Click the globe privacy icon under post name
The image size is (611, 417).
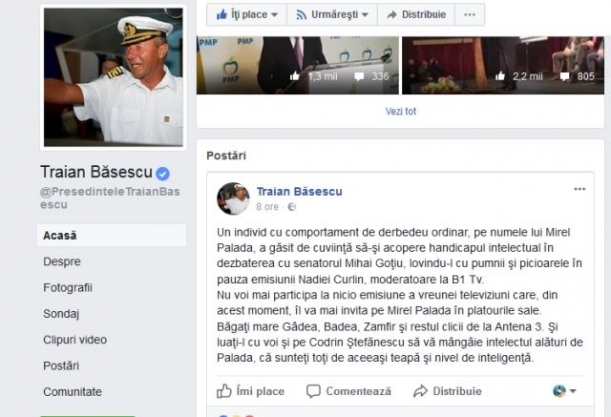pyautogui.click(x=291, y=207)
